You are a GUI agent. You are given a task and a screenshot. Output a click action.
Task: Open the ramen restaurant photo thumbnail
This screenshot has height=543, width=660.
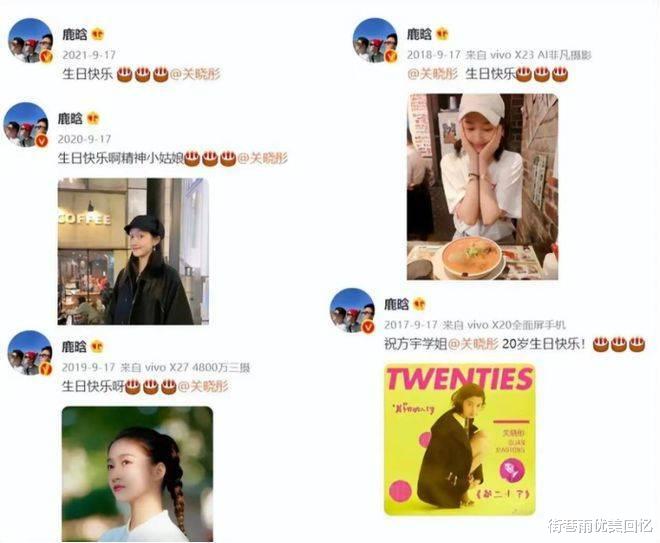482,187
